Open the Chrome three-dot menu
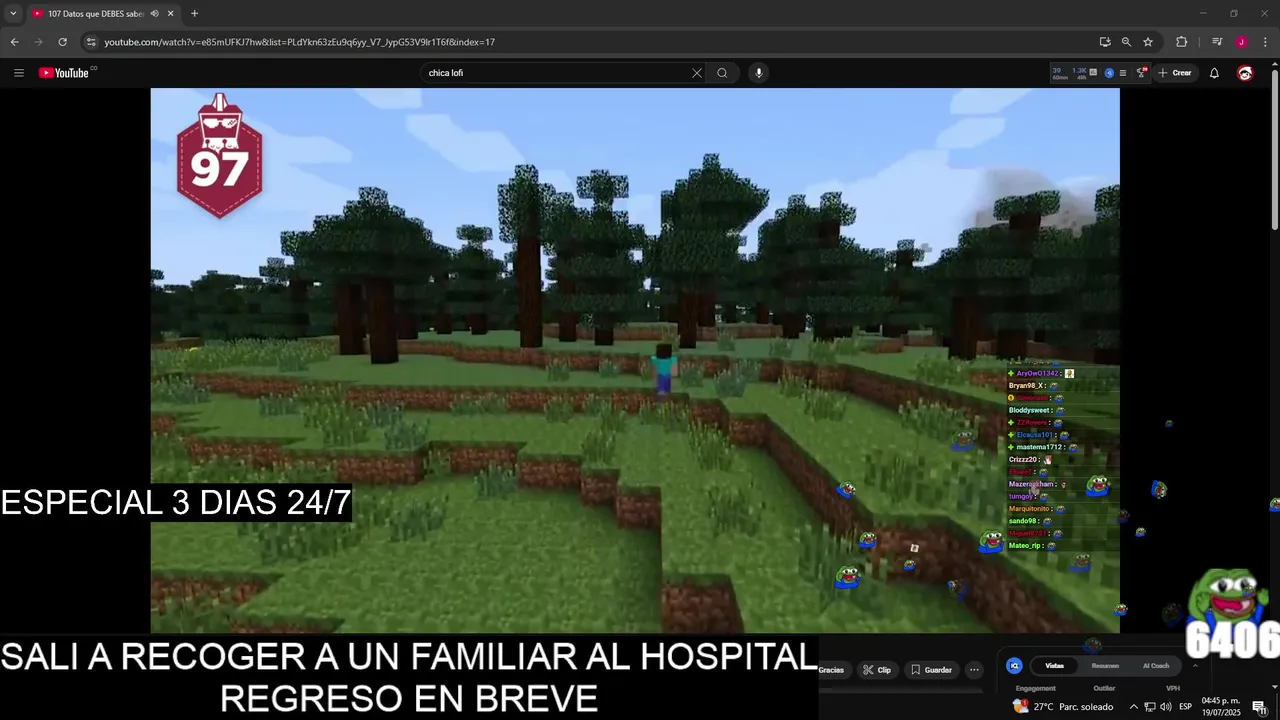 coord(1266,42)
